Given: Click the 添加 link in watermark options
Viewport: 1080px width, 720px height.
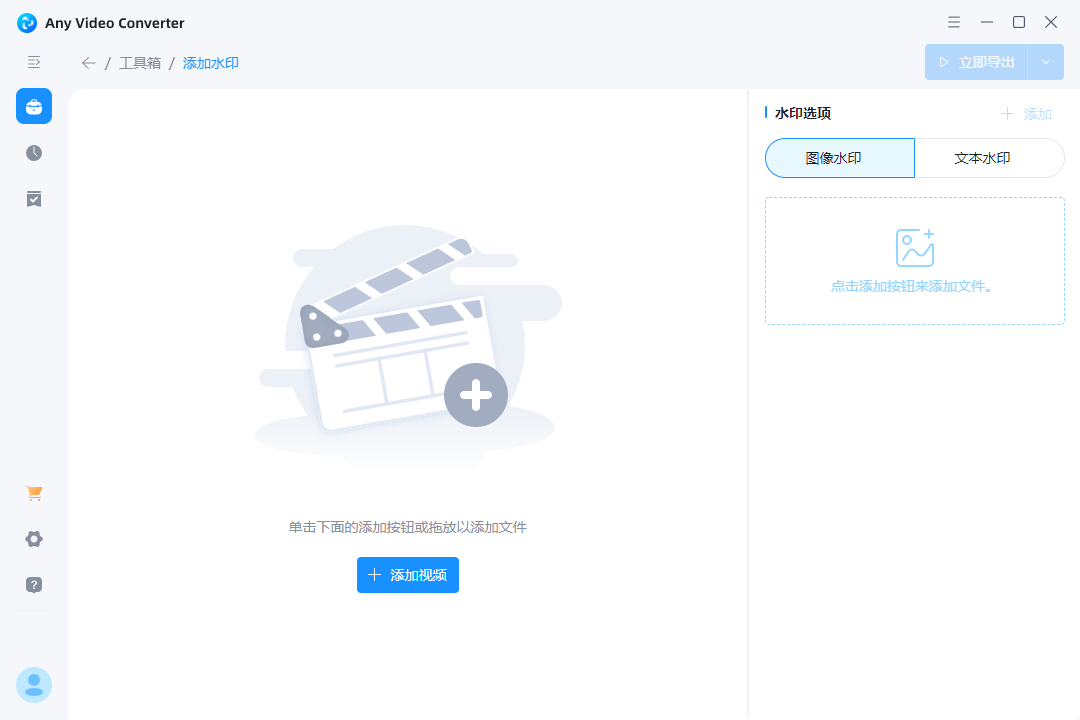Looking at the screenshot, I should click(x=1027, y=113).
